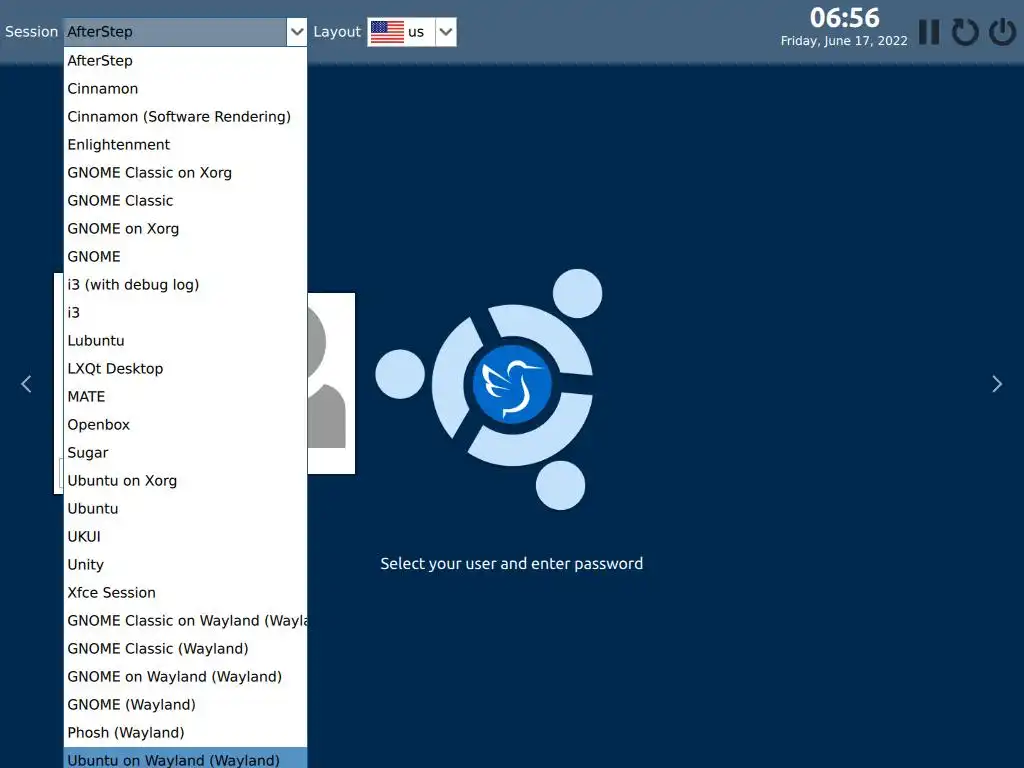The height and width of the screenshot is (768, 1024).
Task: Select the Openbox session
Action: (185, 425)
